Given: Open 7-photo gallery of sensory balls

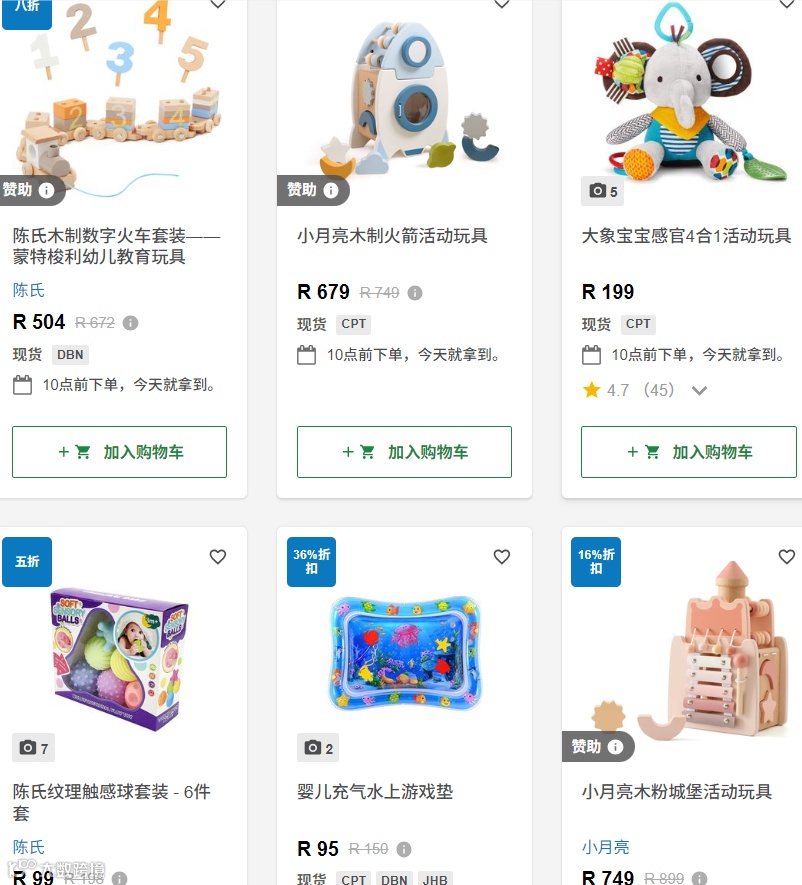Looking at the screenshot, I should (x=33, y=748).
